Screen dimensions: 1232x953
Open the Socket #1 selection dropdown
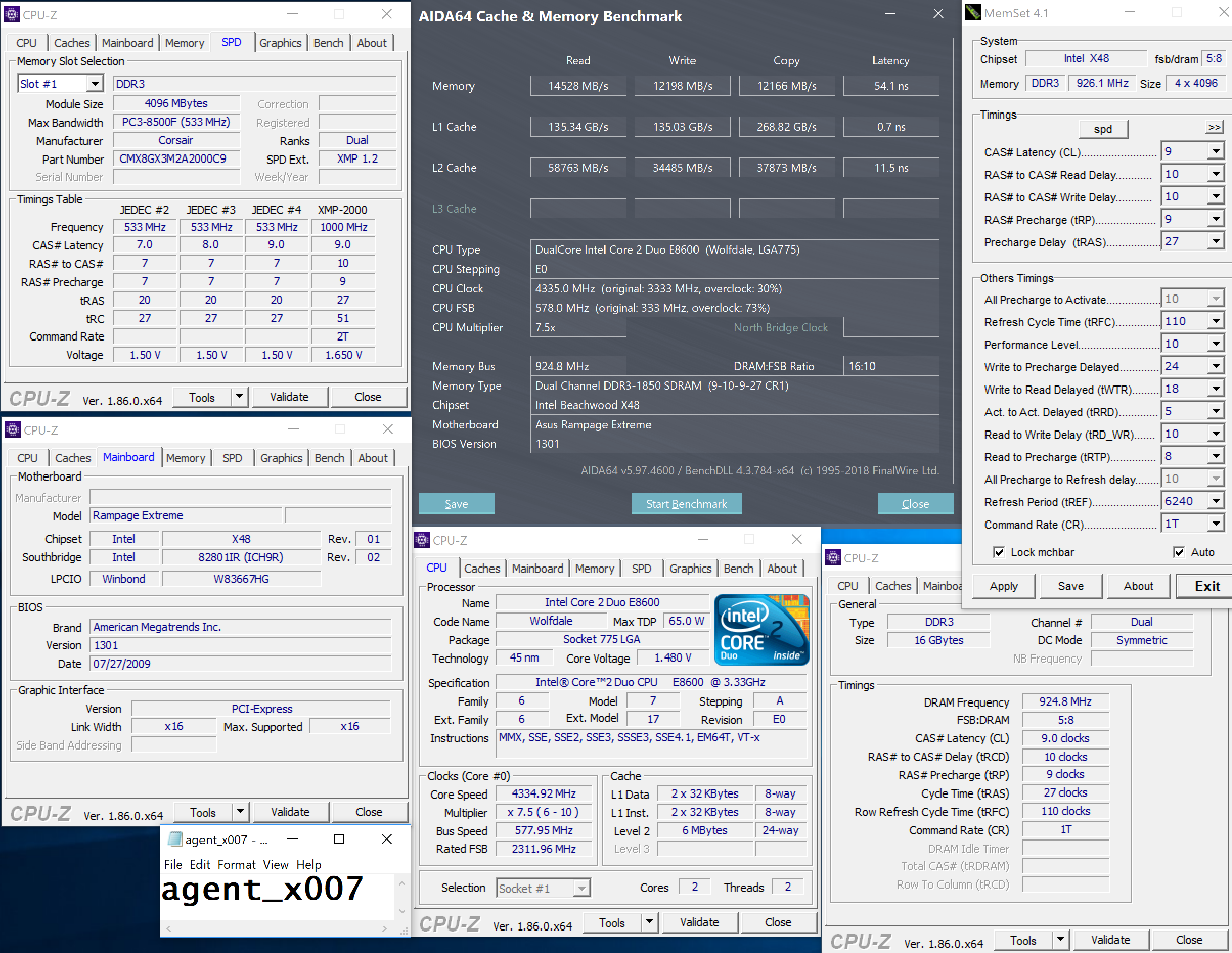pyautogui.click(x=581, y=888)
